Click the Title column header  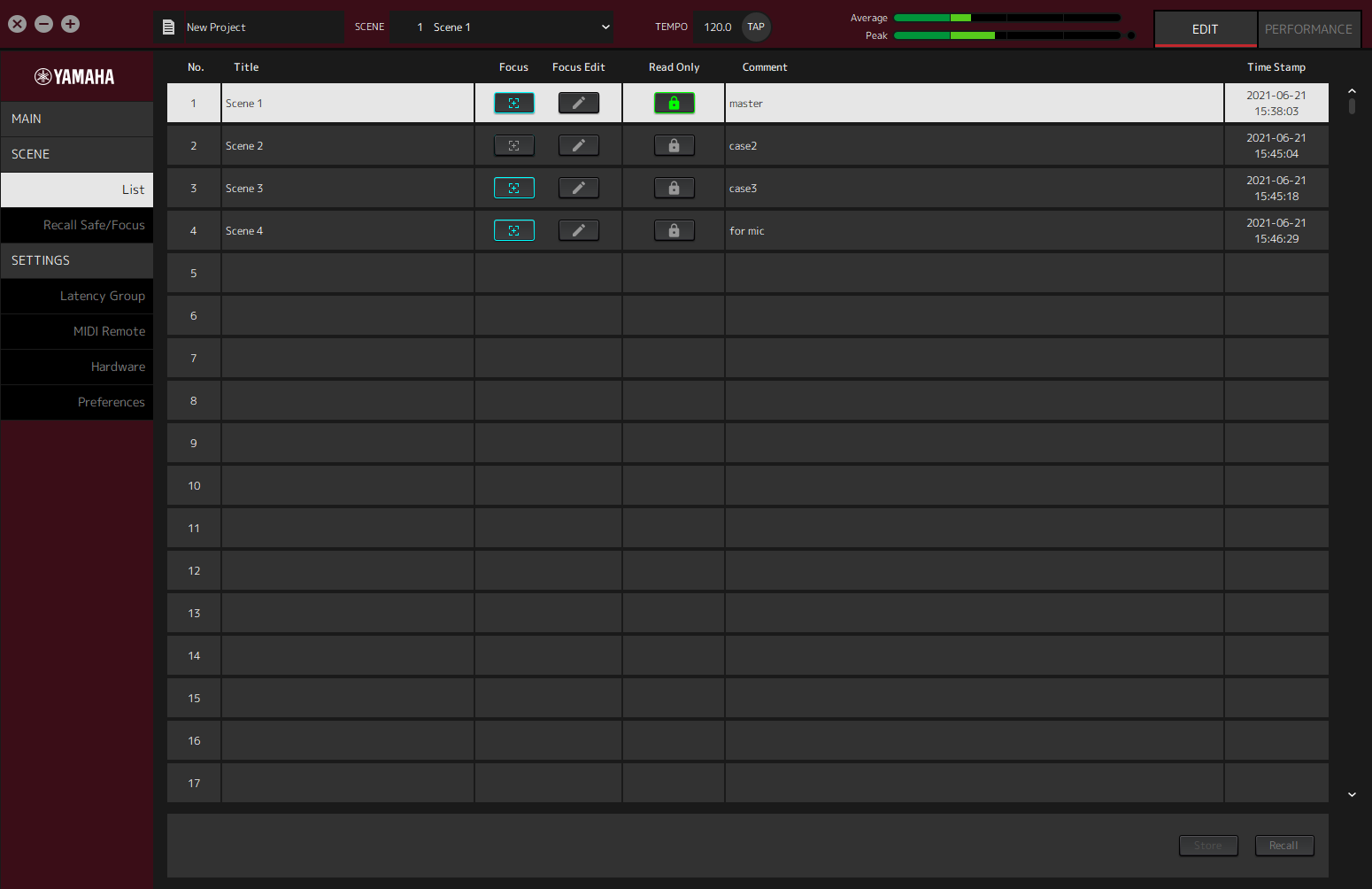pos(246,67)
